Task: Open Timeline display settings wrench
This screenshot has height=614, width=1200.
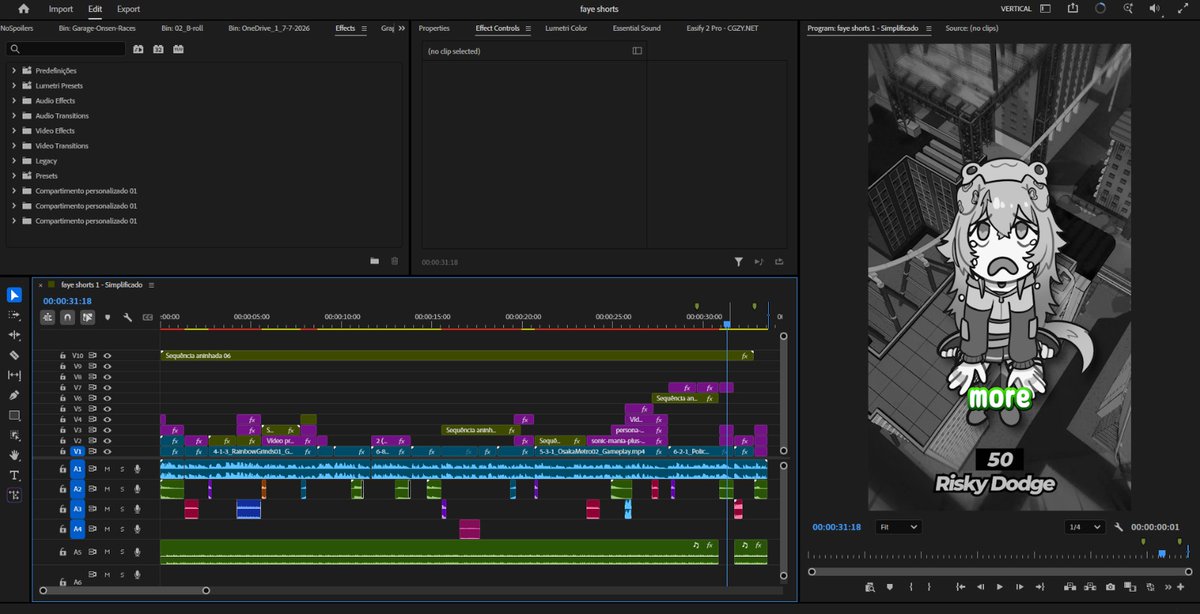Action: (128, 317)
